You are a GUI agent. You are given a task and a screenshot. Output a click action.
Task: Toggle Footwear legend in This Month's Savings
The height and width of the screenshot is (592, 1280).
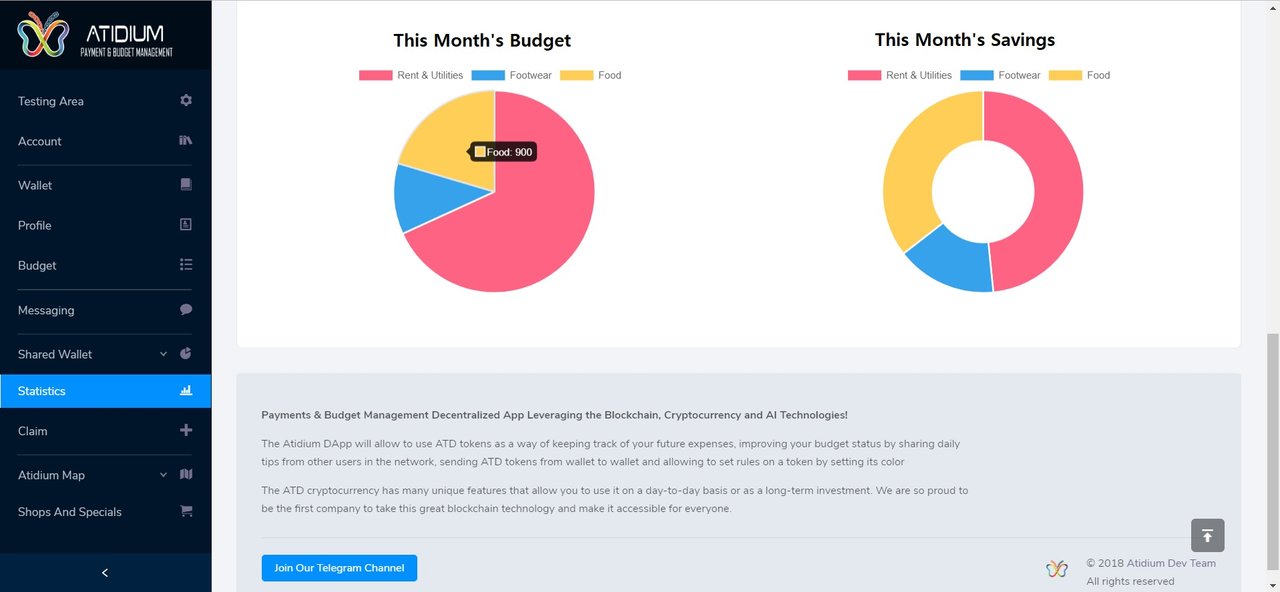pos(1000,75)
